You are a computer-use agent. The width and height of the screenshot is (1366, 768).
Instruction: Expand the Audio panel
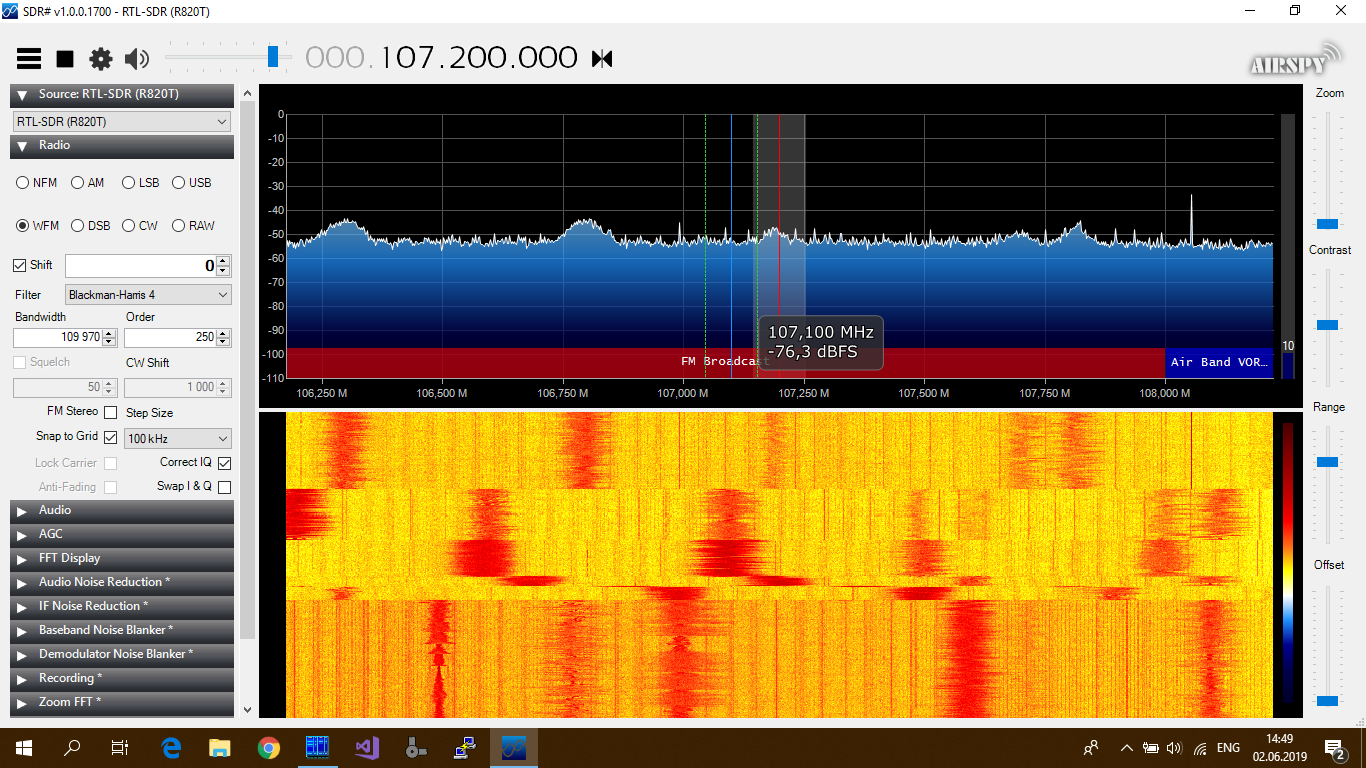122,510
